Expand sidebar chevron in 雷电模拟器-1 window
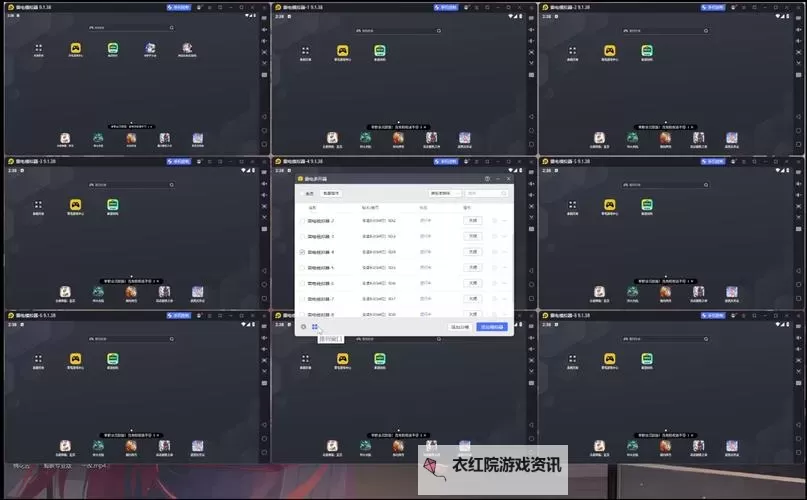This screenshot has height=500, width=807. tap(532, 63)
